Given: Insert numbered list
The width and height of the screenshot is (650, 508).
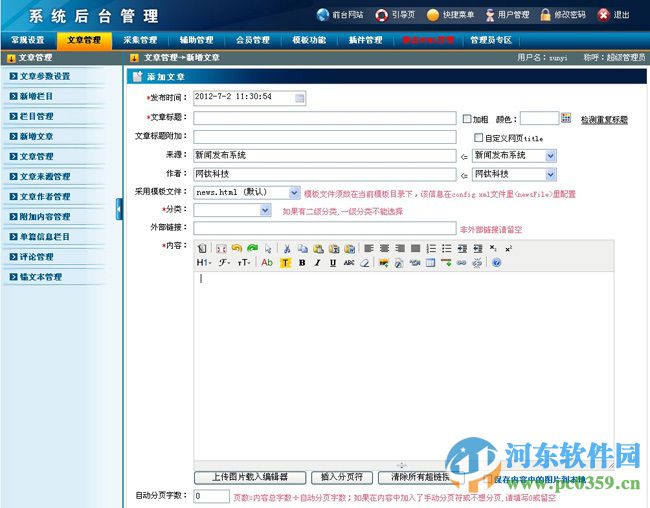Looking at the screenshot, I should click(431, 248).
